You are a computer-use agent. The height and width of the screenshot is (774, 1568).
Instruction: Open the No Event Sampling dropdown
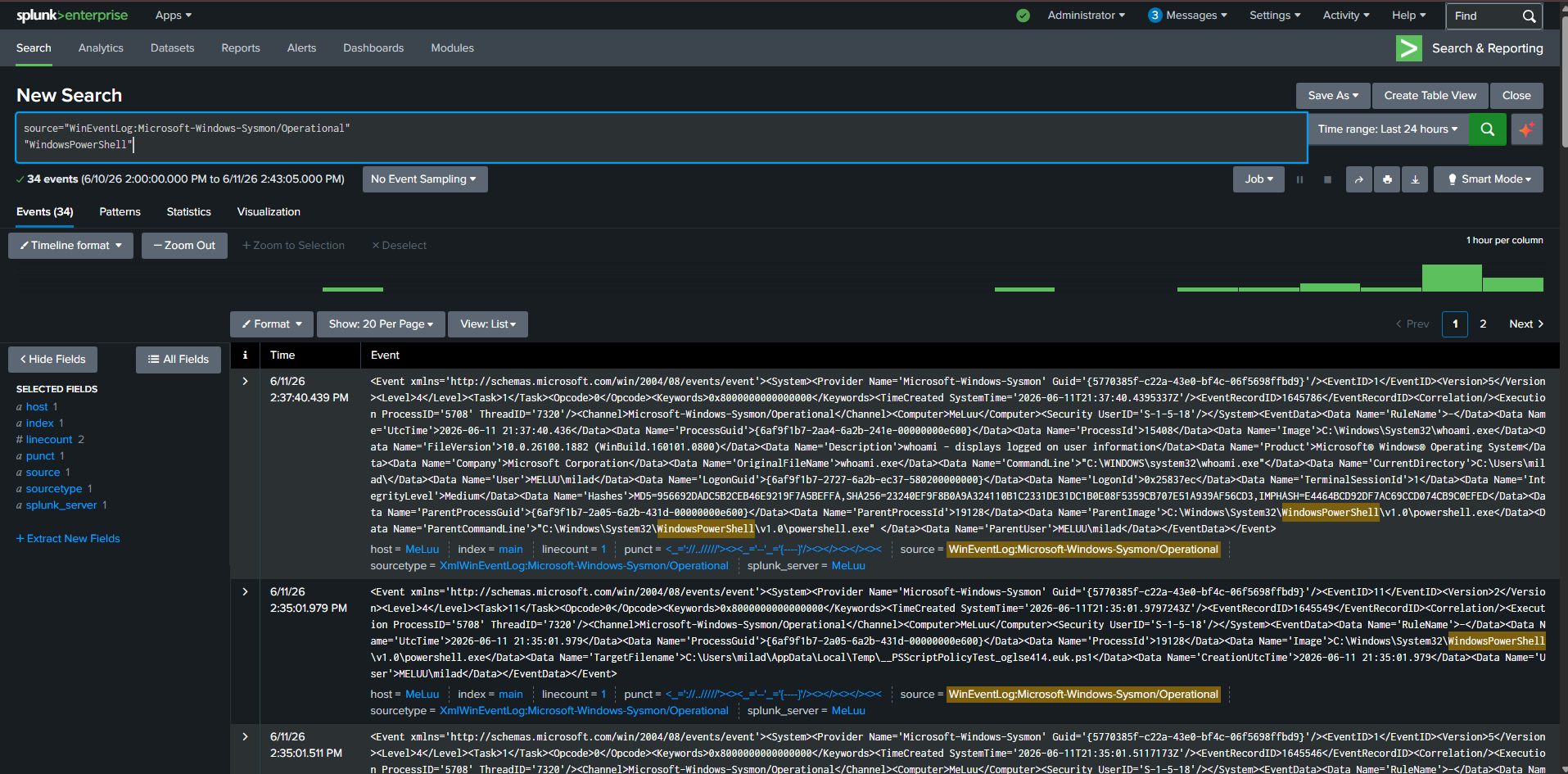click(425, 179)
